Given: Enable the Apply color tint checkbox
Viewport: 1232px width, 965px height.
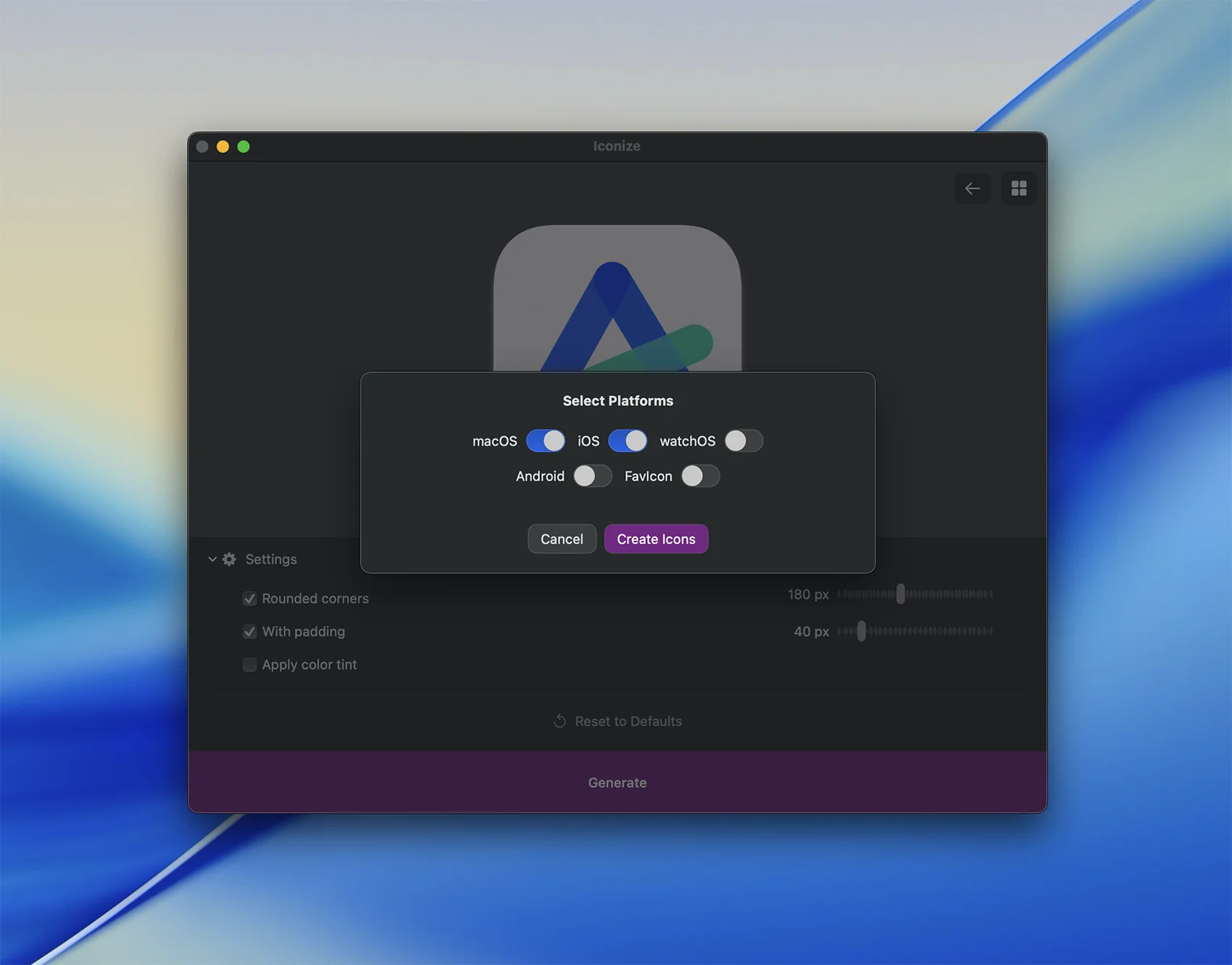Looking at the screenshot, I should (x=249, y=665).
